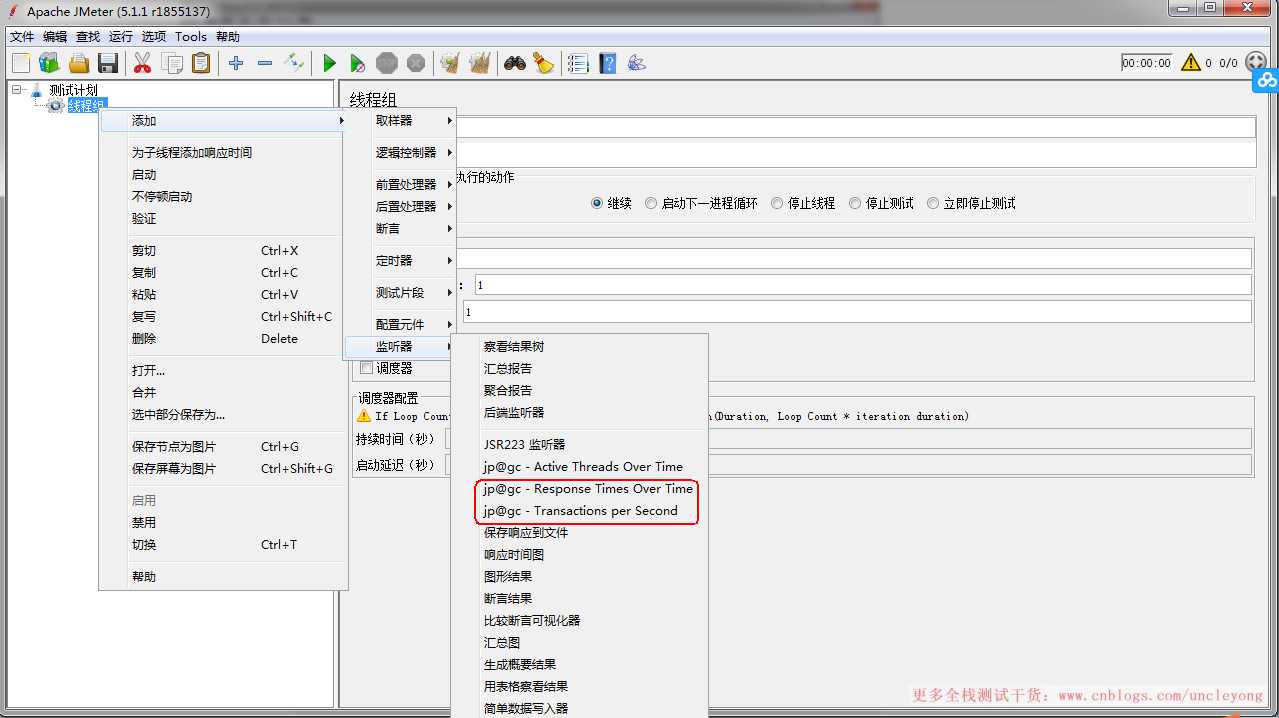Open the Templates icon in toolbar

49,63
